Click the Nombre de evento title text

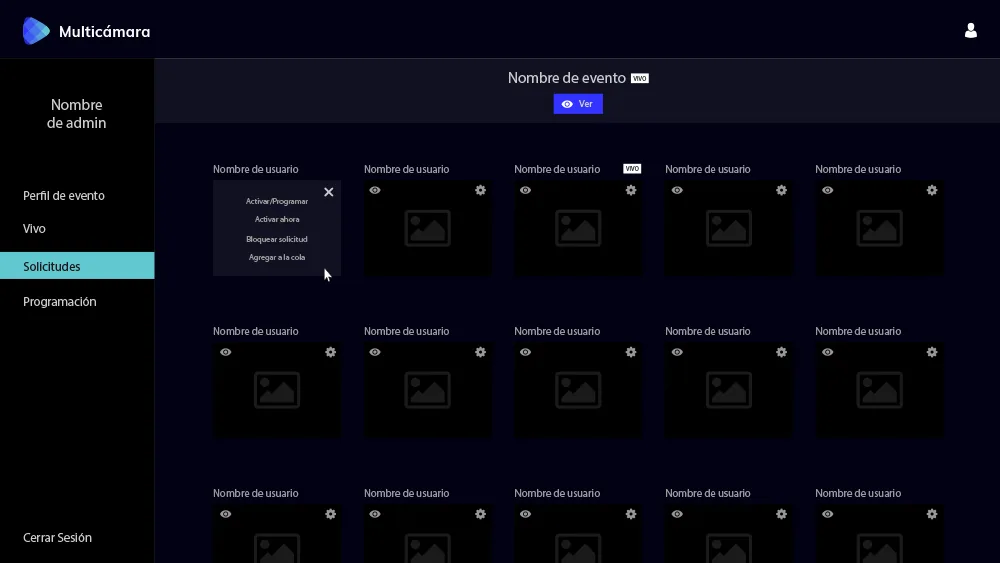(x=566, y=78)
